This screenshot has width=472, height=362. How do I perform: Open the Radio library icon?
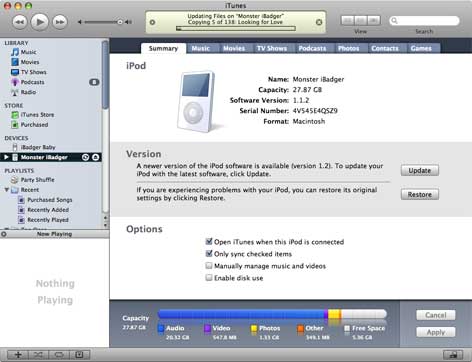click(x=15, y=92)
